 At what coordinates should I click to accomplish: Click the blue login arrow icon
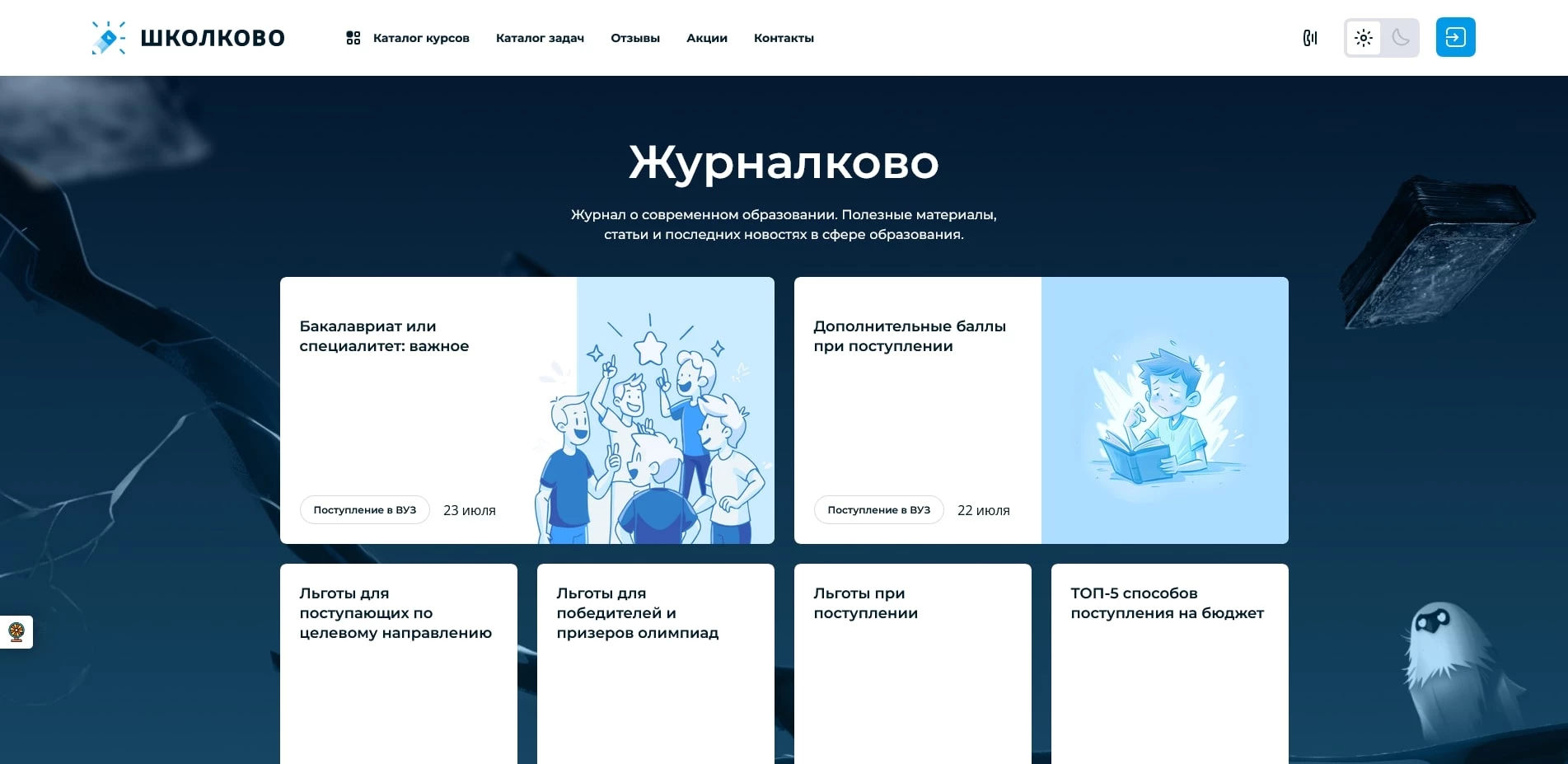[1456, 37]
